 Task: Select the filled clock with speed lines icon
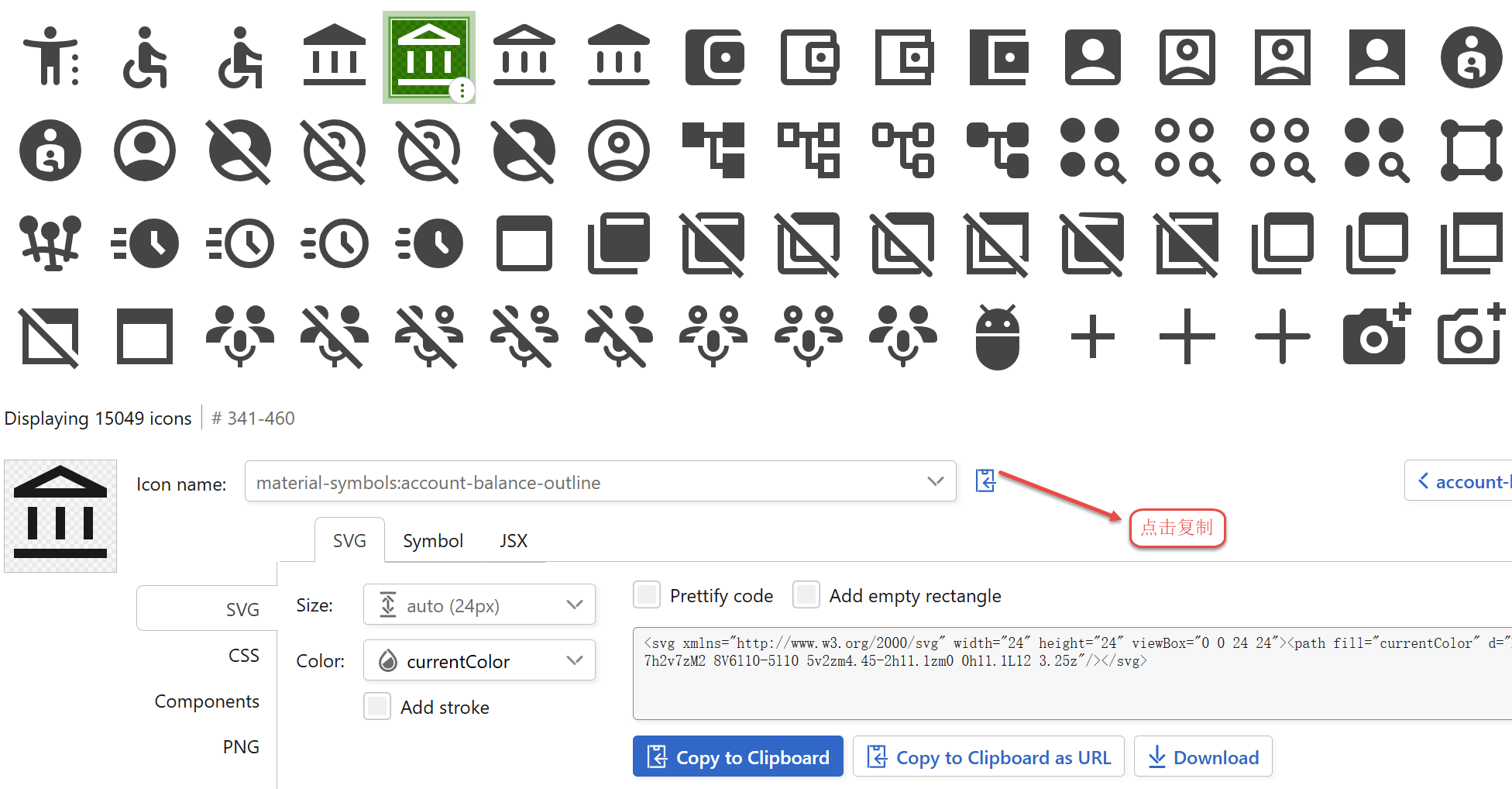[145, 243]
